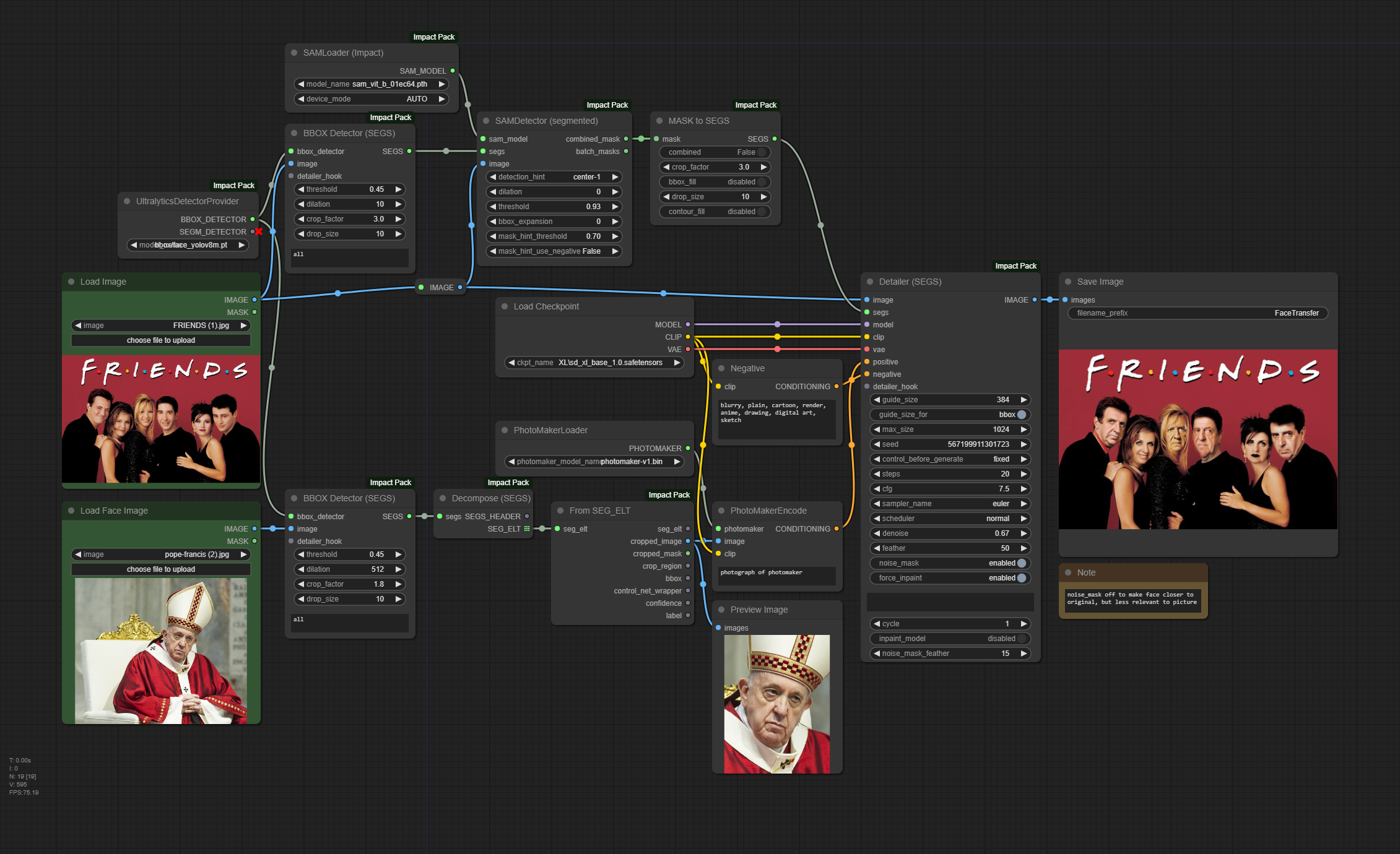Click the SEG_ELT grid output connector
1400x854 pixels.
point(527,528)
